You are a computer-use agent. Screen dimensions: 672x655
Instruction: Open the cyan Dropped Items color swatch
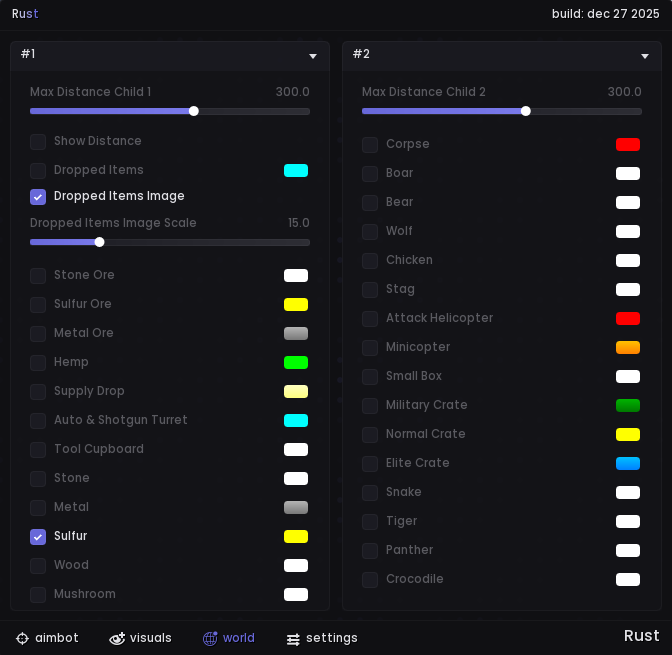tap(296, 171)
